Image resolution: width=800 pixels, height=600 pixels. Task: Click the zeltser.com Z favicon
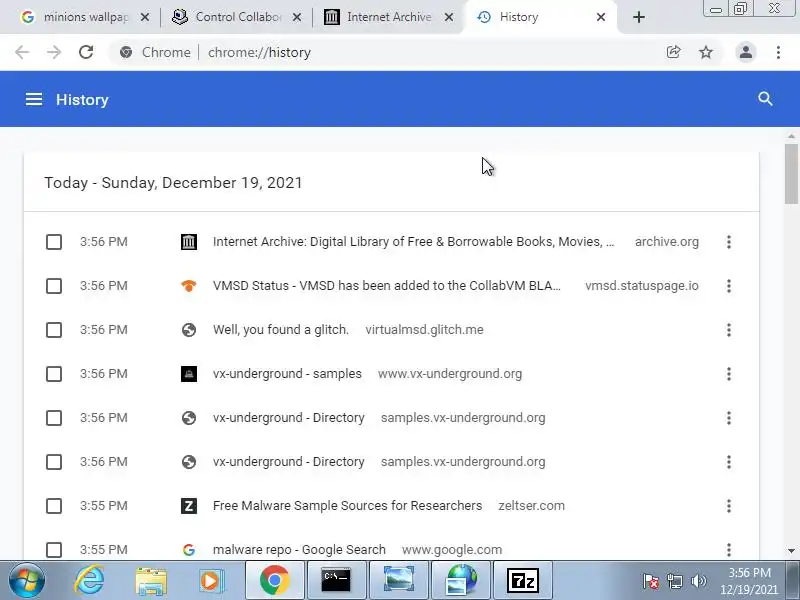pos(189,506)
